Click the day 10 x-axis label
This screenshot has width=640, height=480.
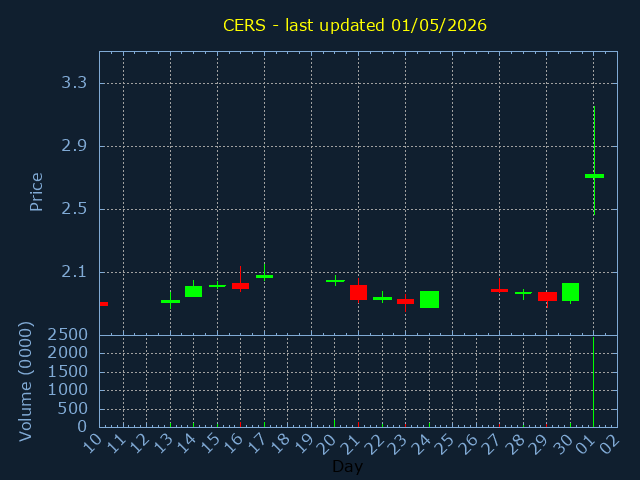(93, 444)
